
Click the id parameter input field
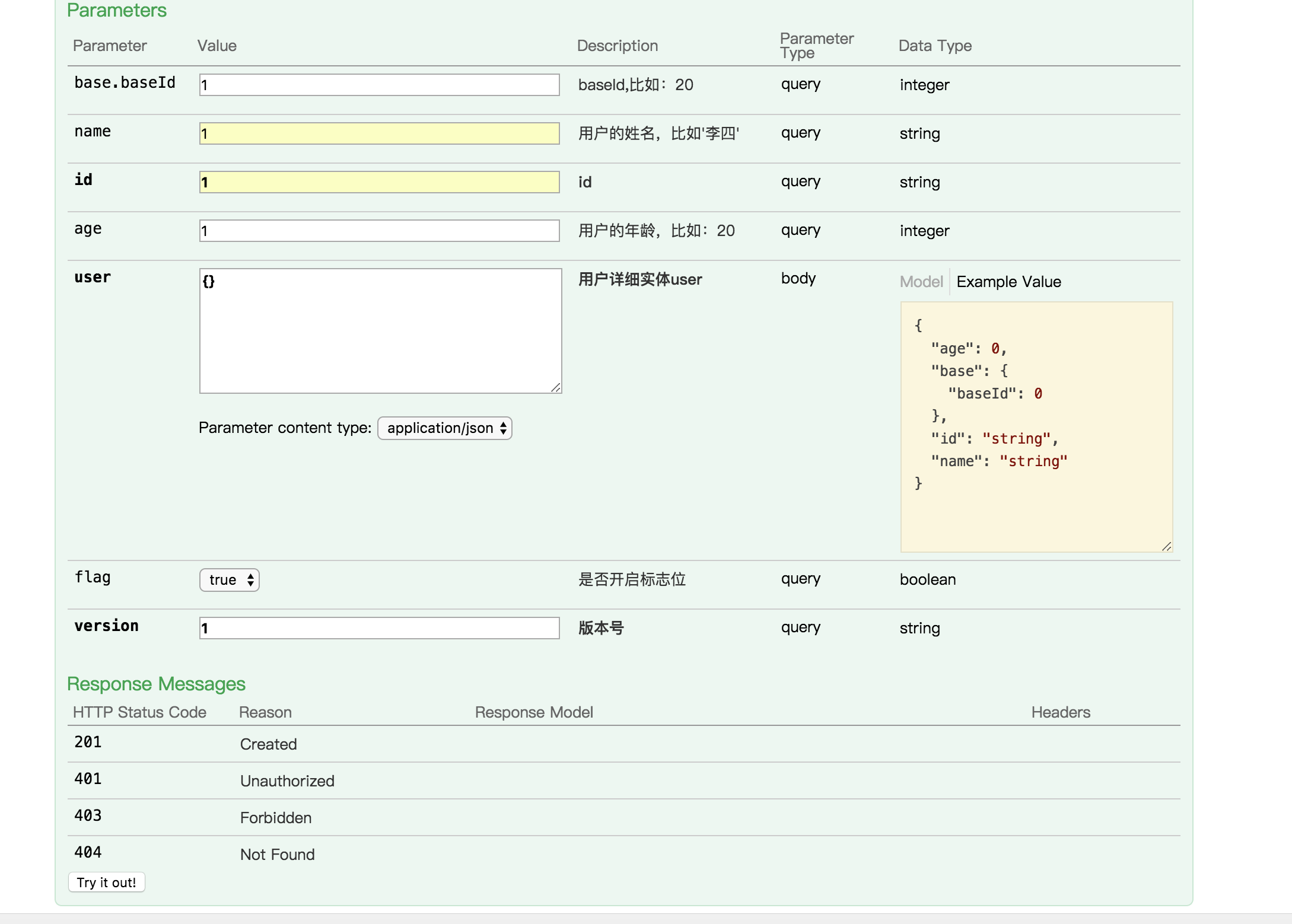pyautogui.click(x=379, y=182)
